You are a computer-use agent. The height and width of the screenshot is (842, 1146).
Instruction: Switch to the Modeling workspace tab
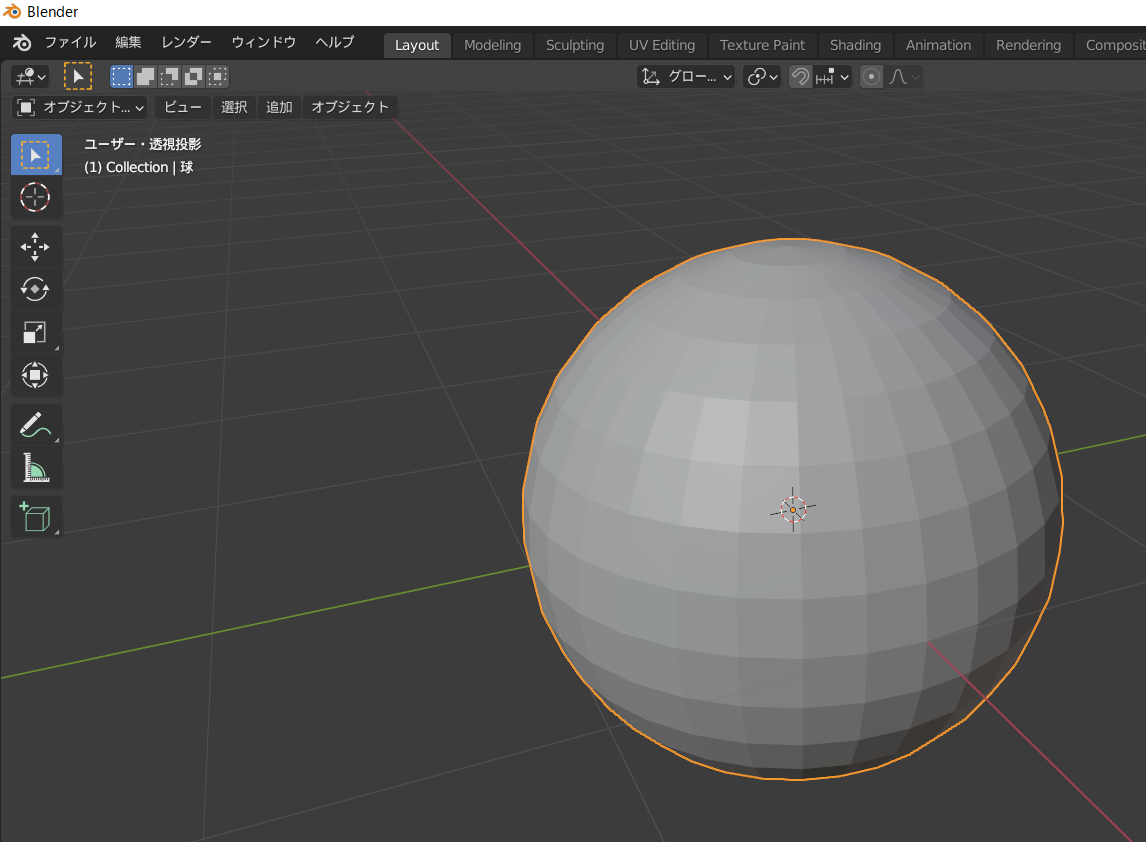pos(493,45)
